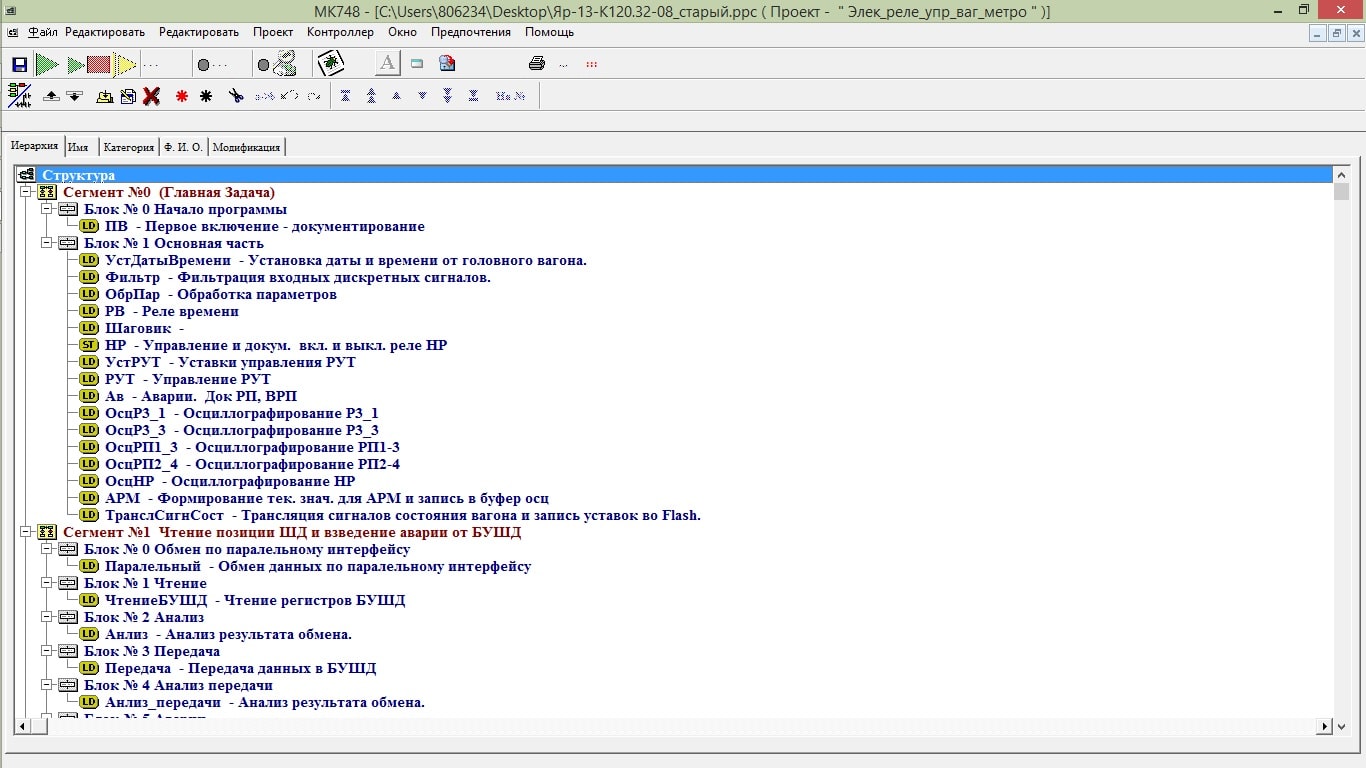The width and height of the screenshot is (1366, 768).
Task: Click the red stop square icon
Action: tap(98, 65)
